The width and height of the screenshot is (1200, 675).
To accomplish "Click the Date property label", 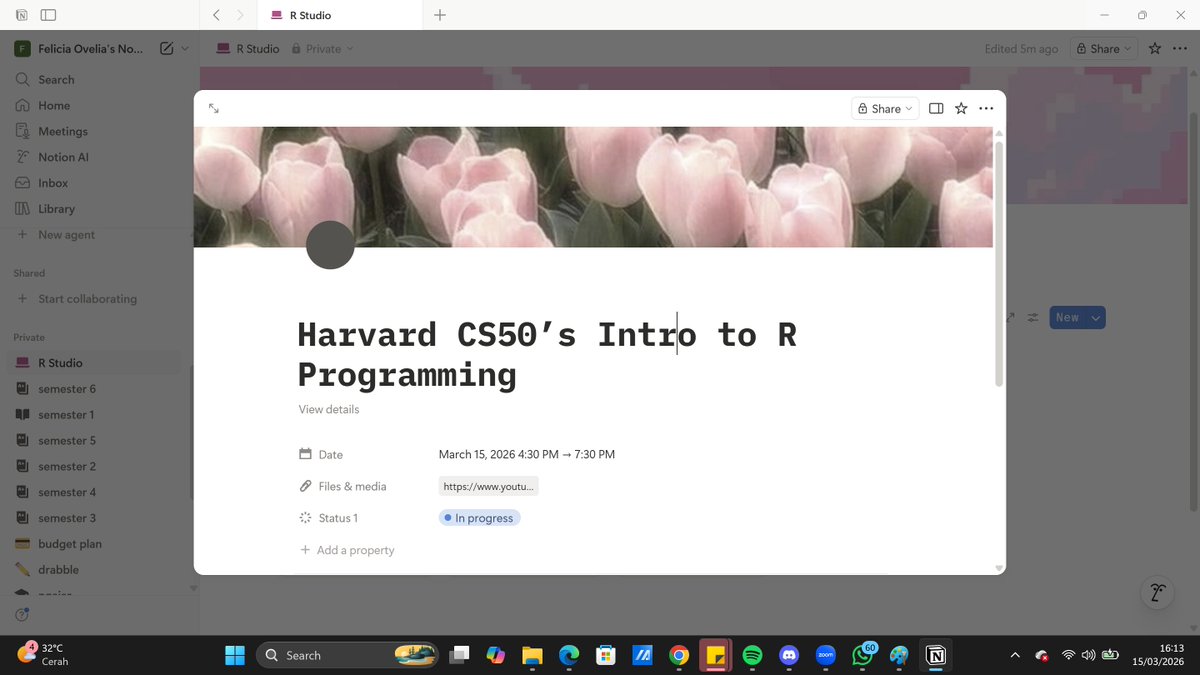I will click(x=321, y=454).
